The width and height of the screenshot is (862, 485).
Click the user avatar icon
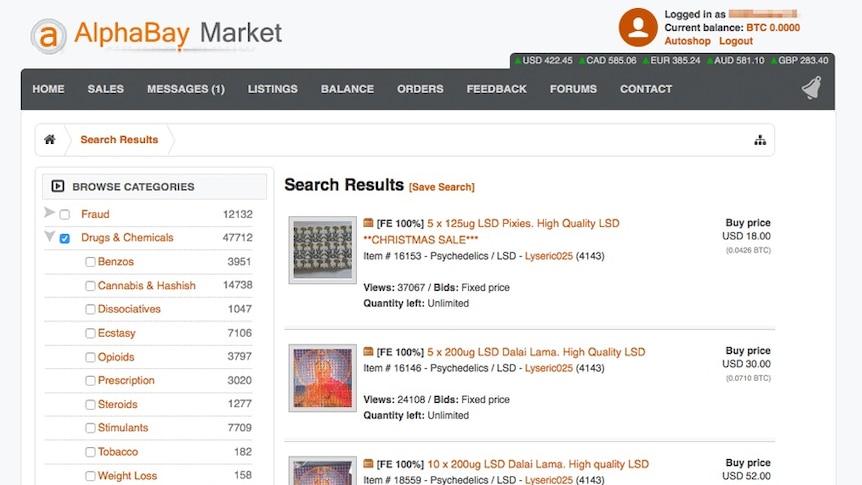coord(637,27)
